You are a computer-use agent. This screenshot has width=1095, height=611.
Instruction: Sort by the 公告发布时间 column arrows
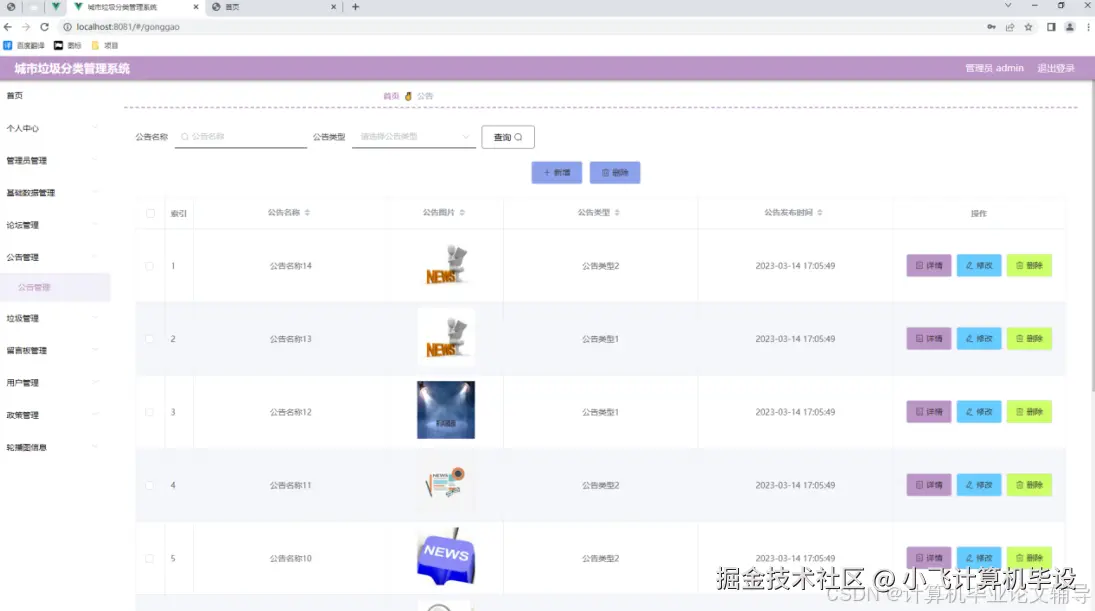click(x=820, y=212)
